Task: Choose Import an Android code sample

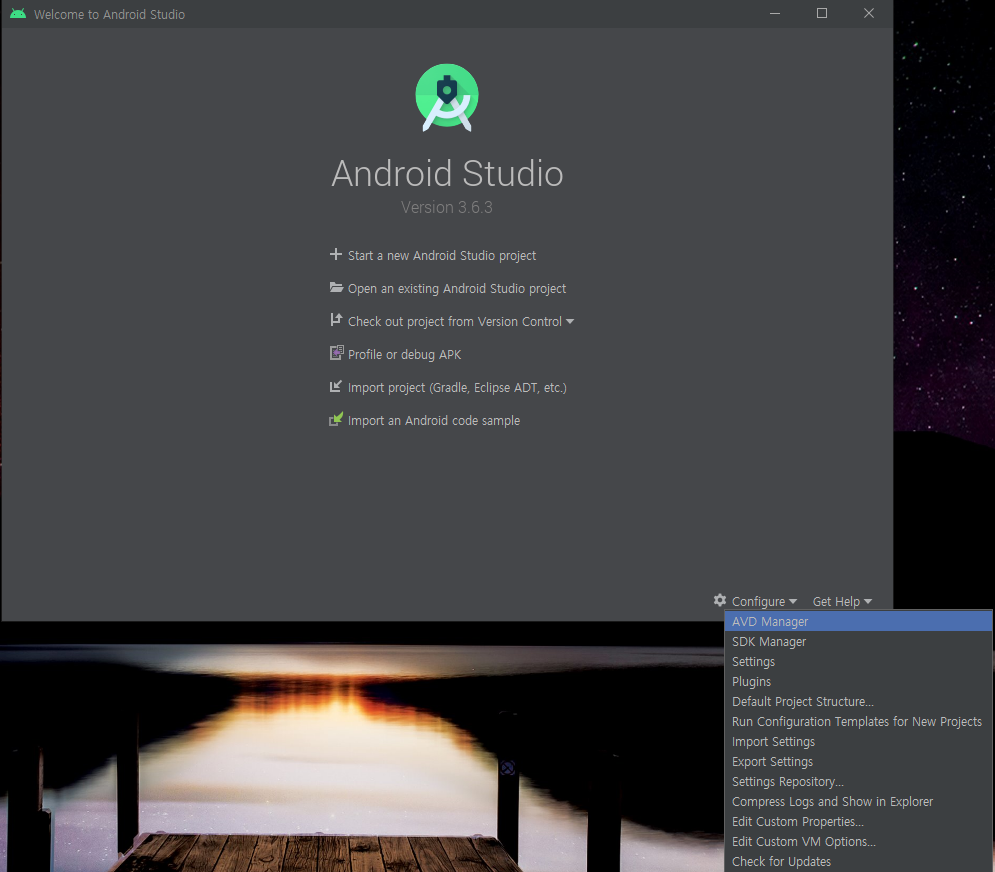Action: 434,420
